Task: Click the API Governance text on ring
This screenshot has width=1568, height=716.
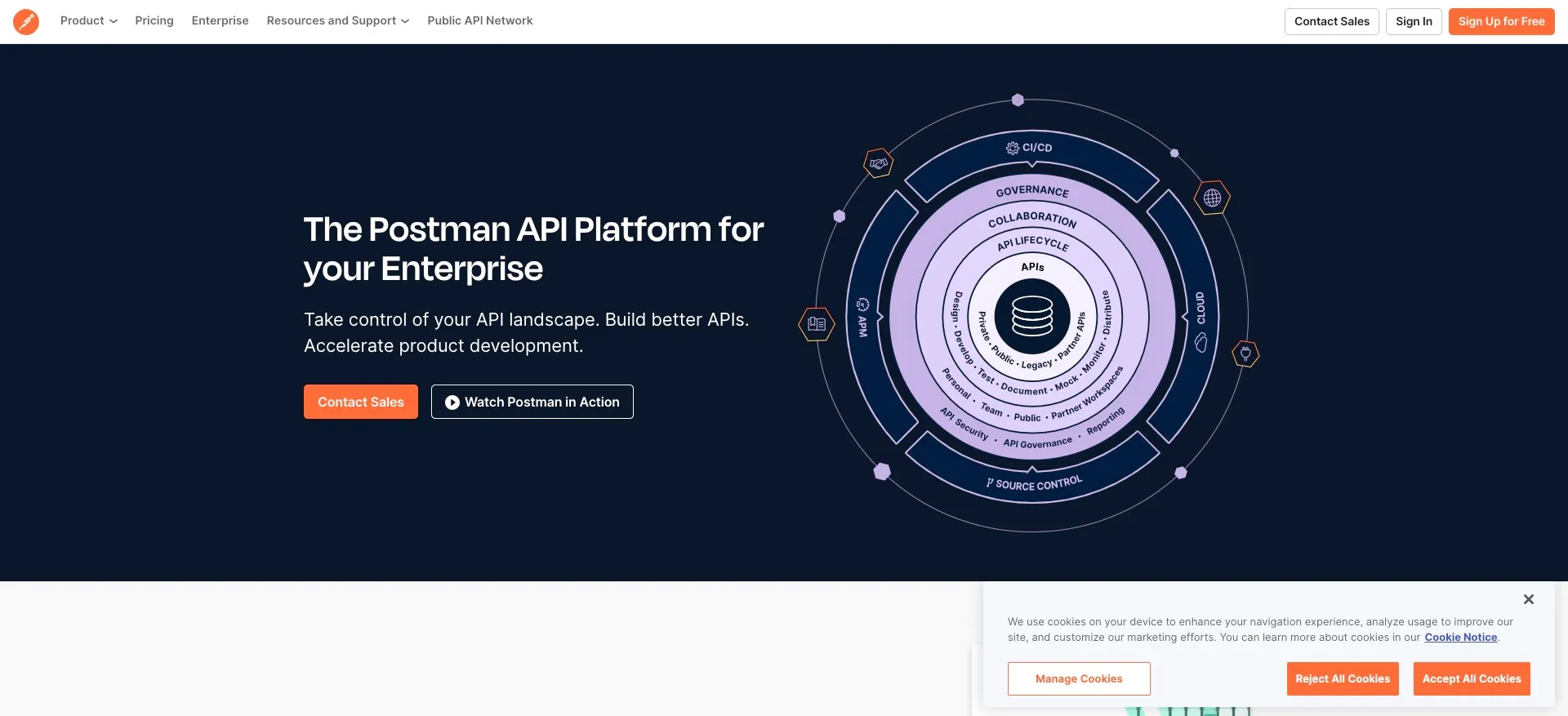Action: tap(1038, 443)
